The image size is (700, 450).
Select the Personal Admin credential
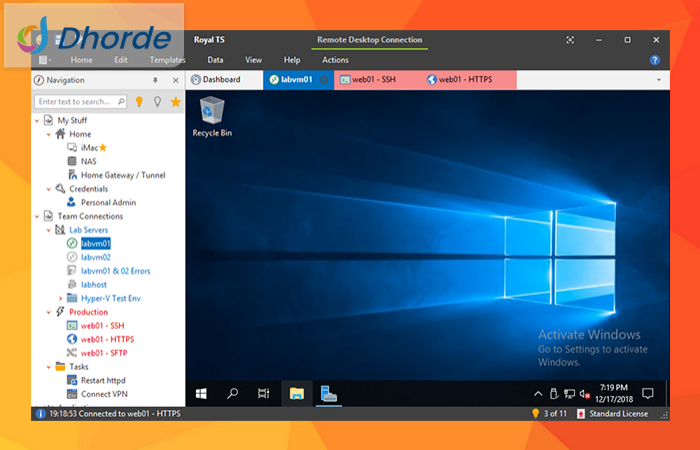point(108,202)
